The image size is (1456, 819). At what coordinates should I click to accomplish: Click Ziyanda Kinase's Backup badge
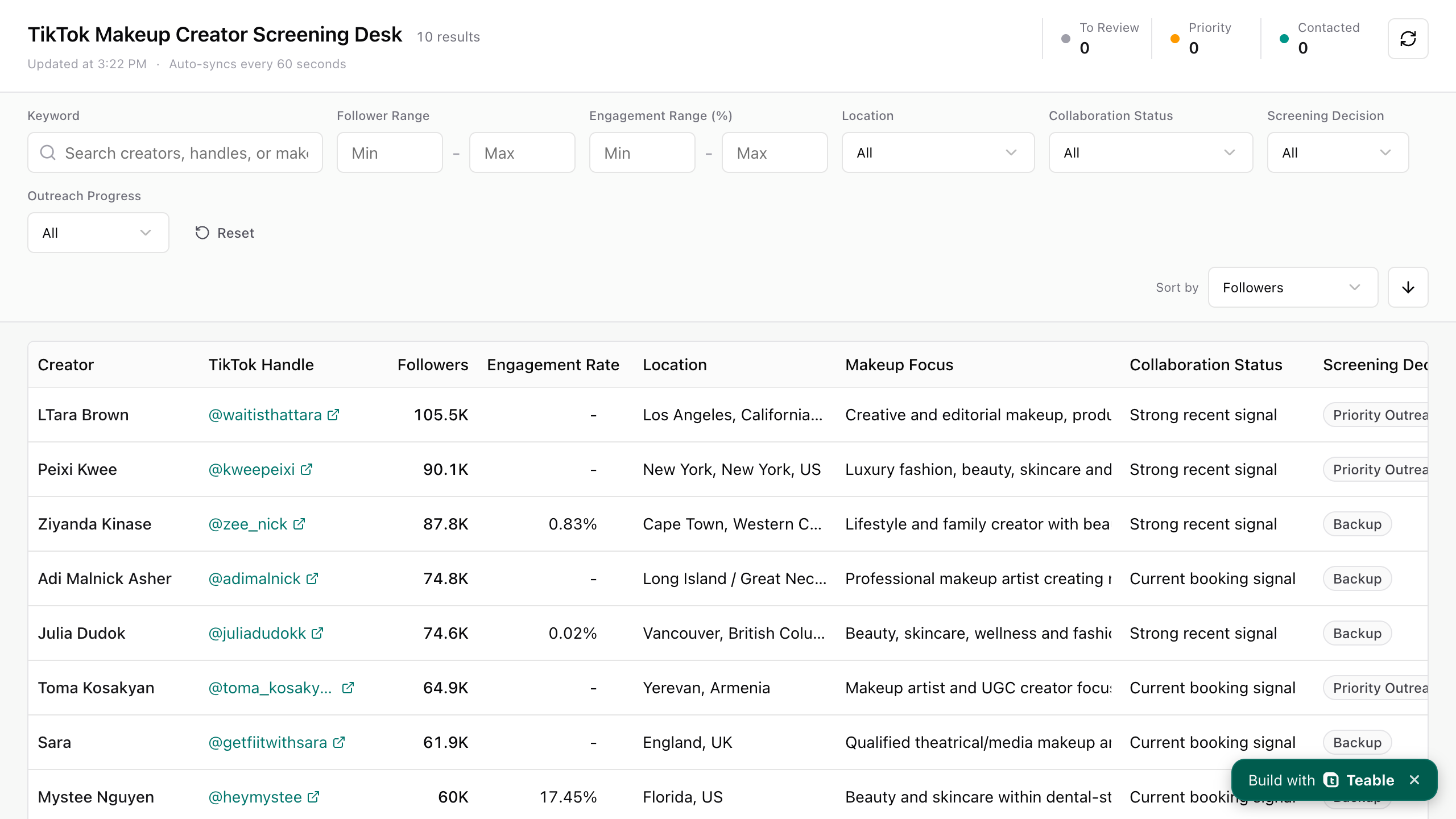[x=1357, y=524]
